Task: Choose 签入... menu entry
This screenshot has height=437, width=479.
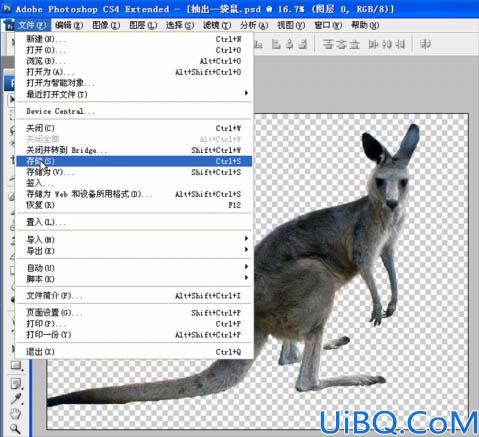Action: [134, 183]
